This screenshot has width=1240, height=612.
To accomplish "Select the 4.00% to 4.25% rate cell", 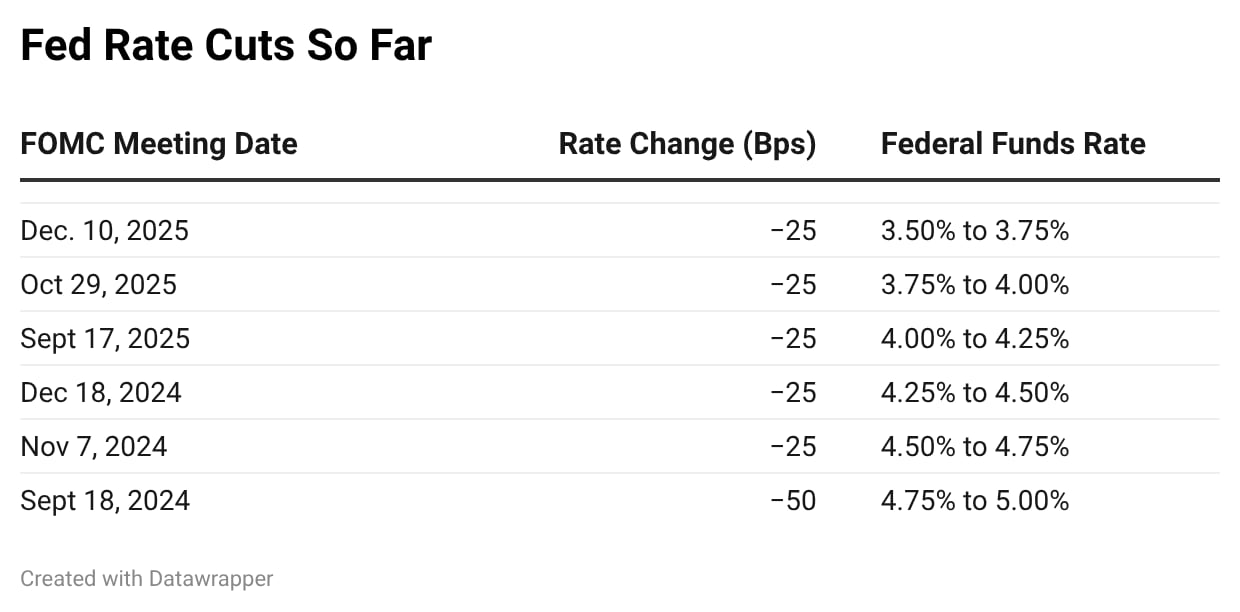I will pos(974,339).
